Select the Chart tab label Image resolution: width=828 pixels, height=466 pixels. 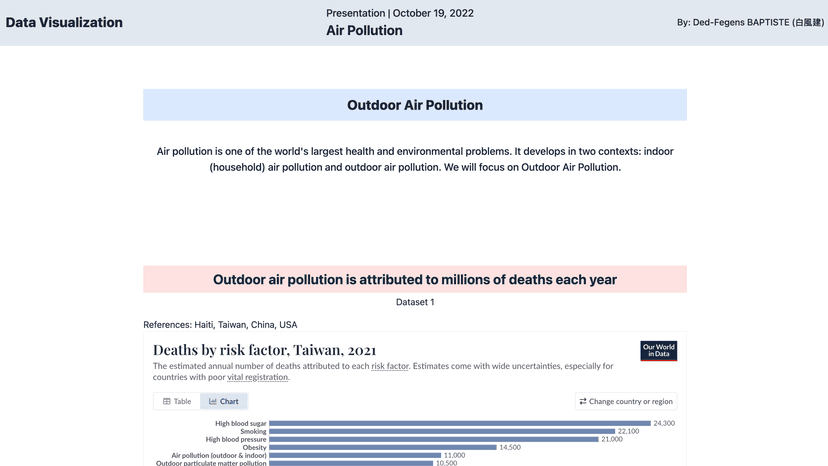229,402
